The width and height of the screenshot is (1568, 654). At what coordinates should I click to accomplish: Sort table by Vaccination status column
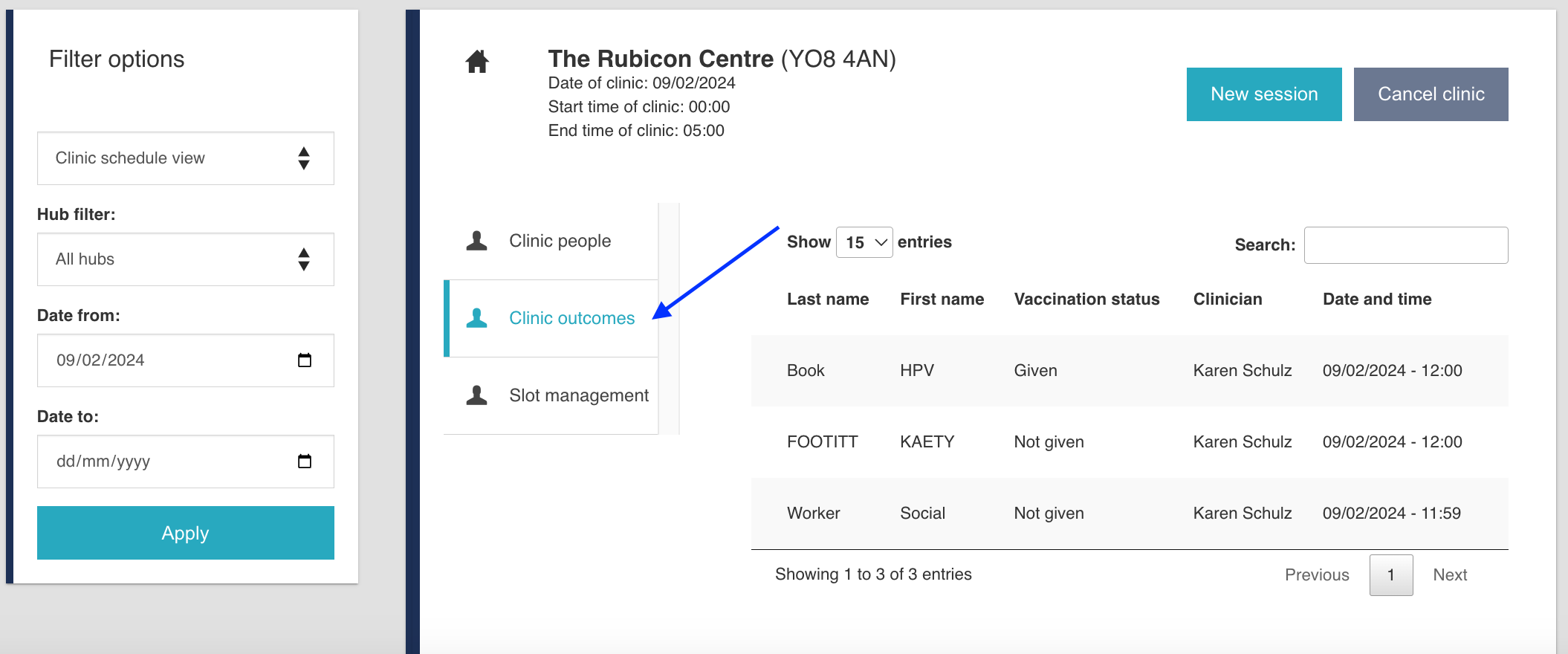point(1086,300)
